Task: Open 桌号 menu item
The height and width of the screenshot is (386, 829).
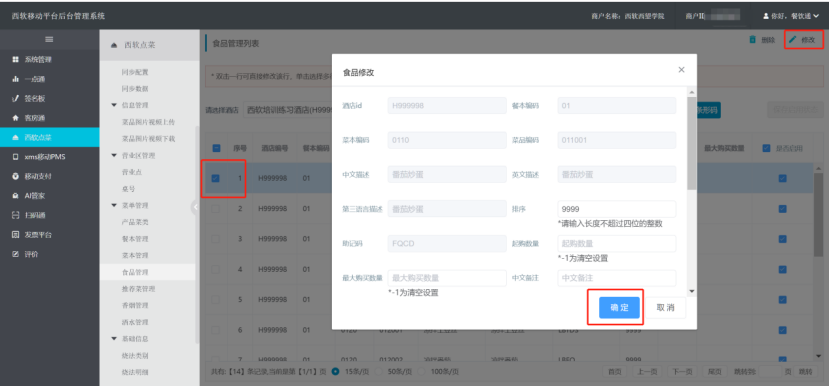Action: tap(128, 189)
